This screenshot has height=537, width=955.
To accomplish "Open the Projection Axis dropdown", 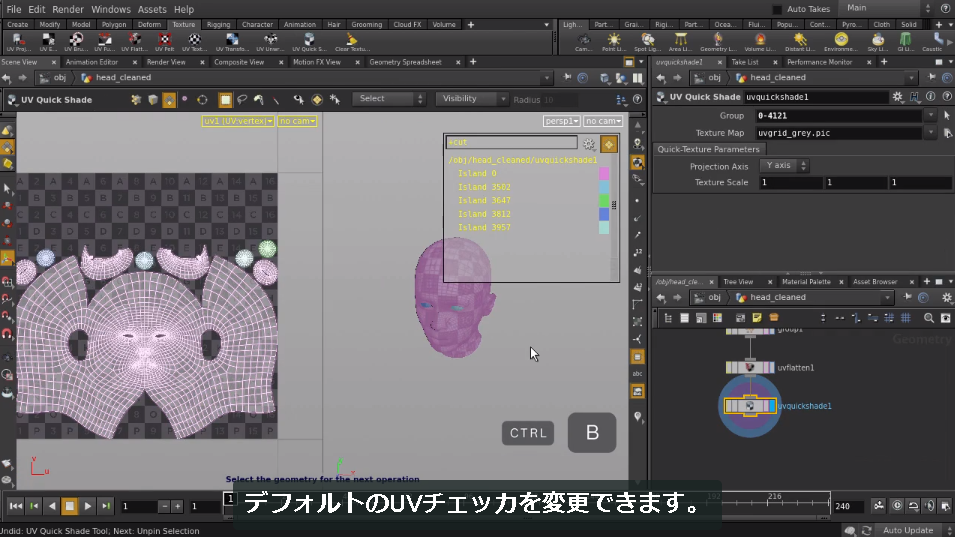I will (784, 166).
